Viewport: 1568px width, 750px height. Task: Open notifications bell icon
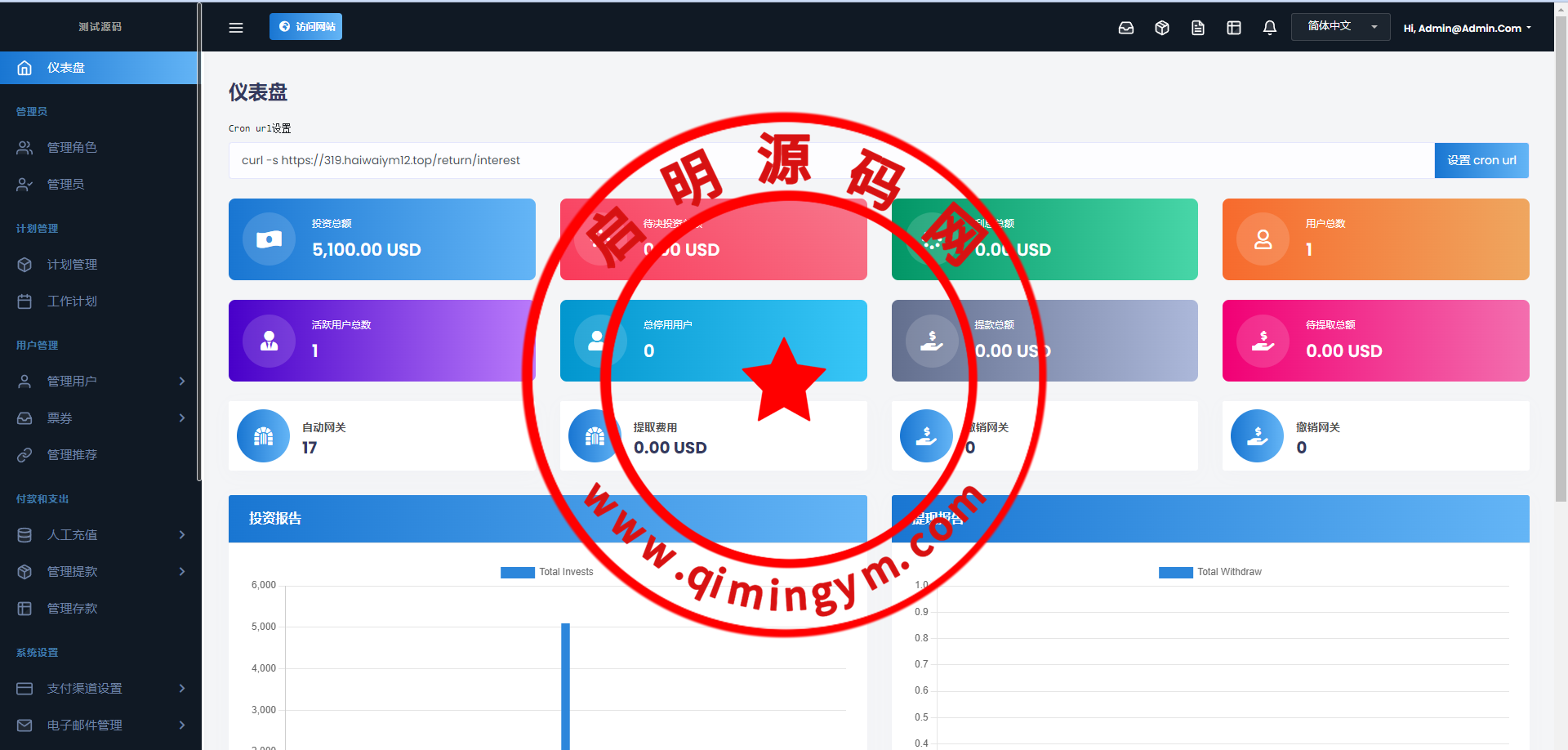(x=1269, y=28)
